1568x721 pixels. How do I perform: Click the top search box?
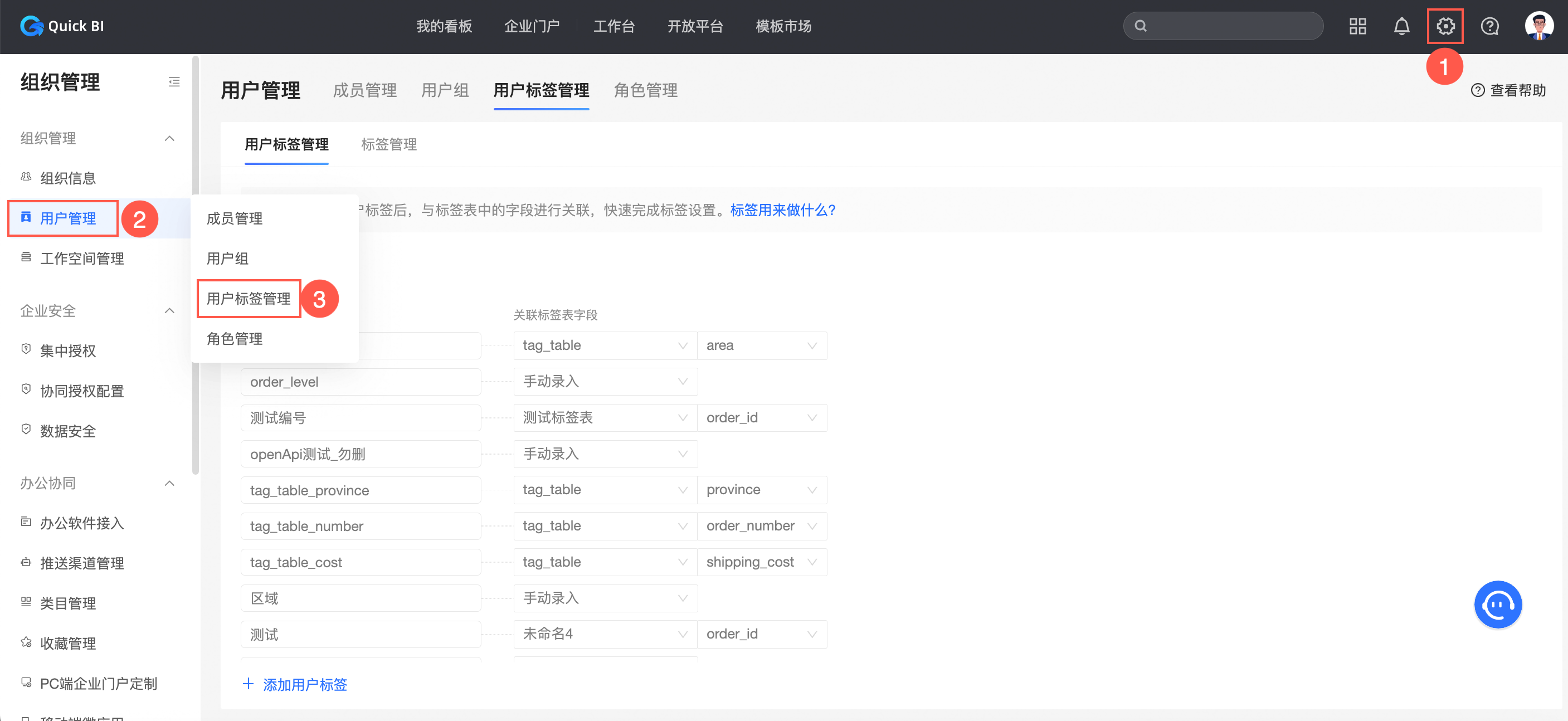point(1224,26)
